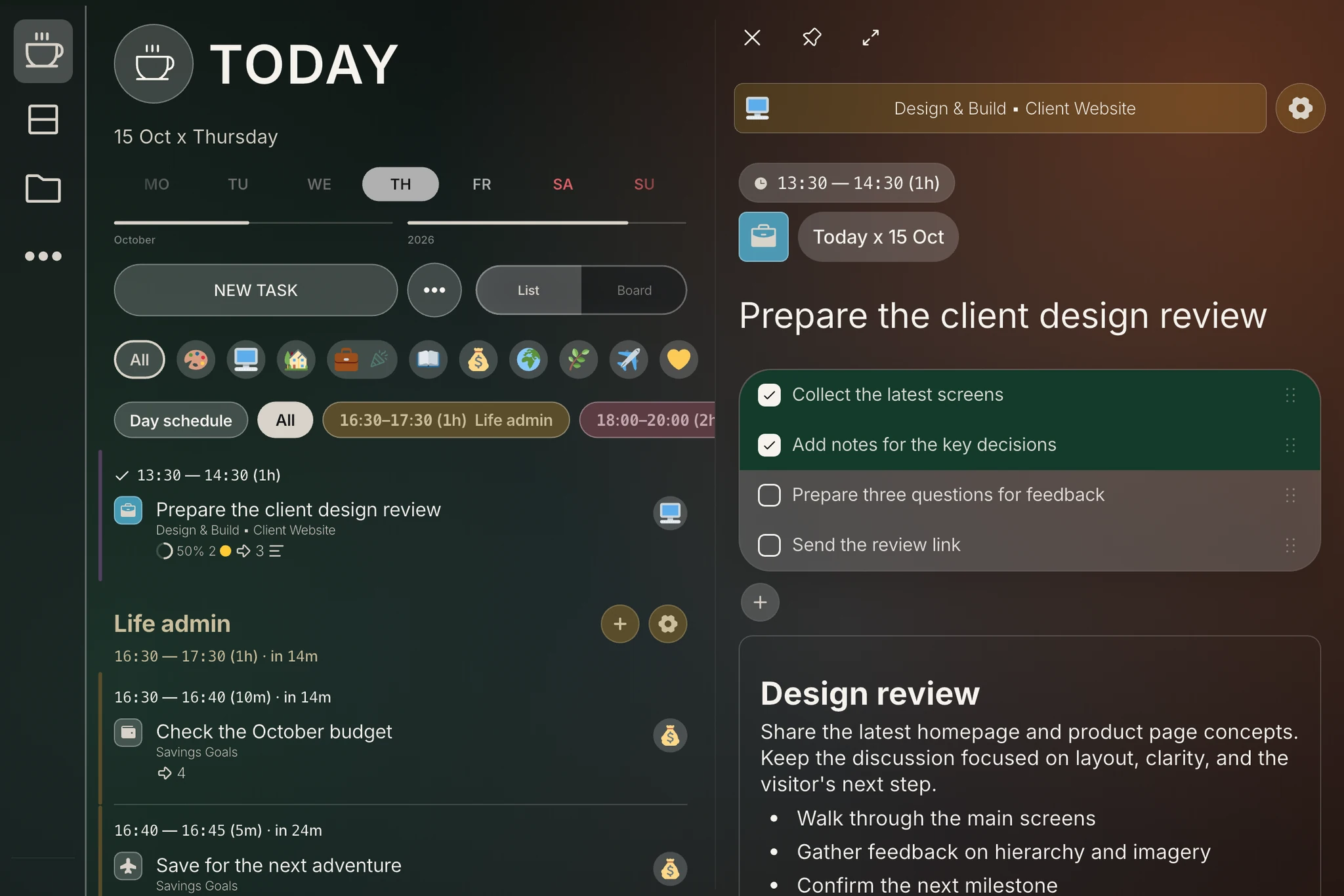Filter by the airplane category icon
Screen dimensions: 1344x896
[629, 359]
